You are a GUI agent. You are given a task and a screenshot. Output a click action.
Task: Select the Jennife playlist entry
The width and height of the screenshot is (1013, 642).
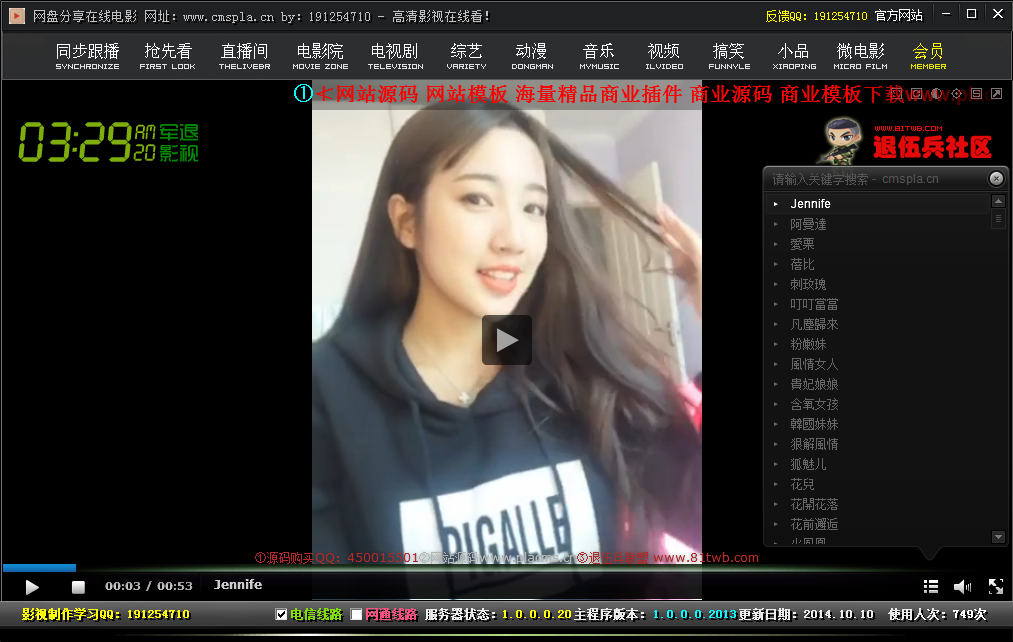pos(879,203)
